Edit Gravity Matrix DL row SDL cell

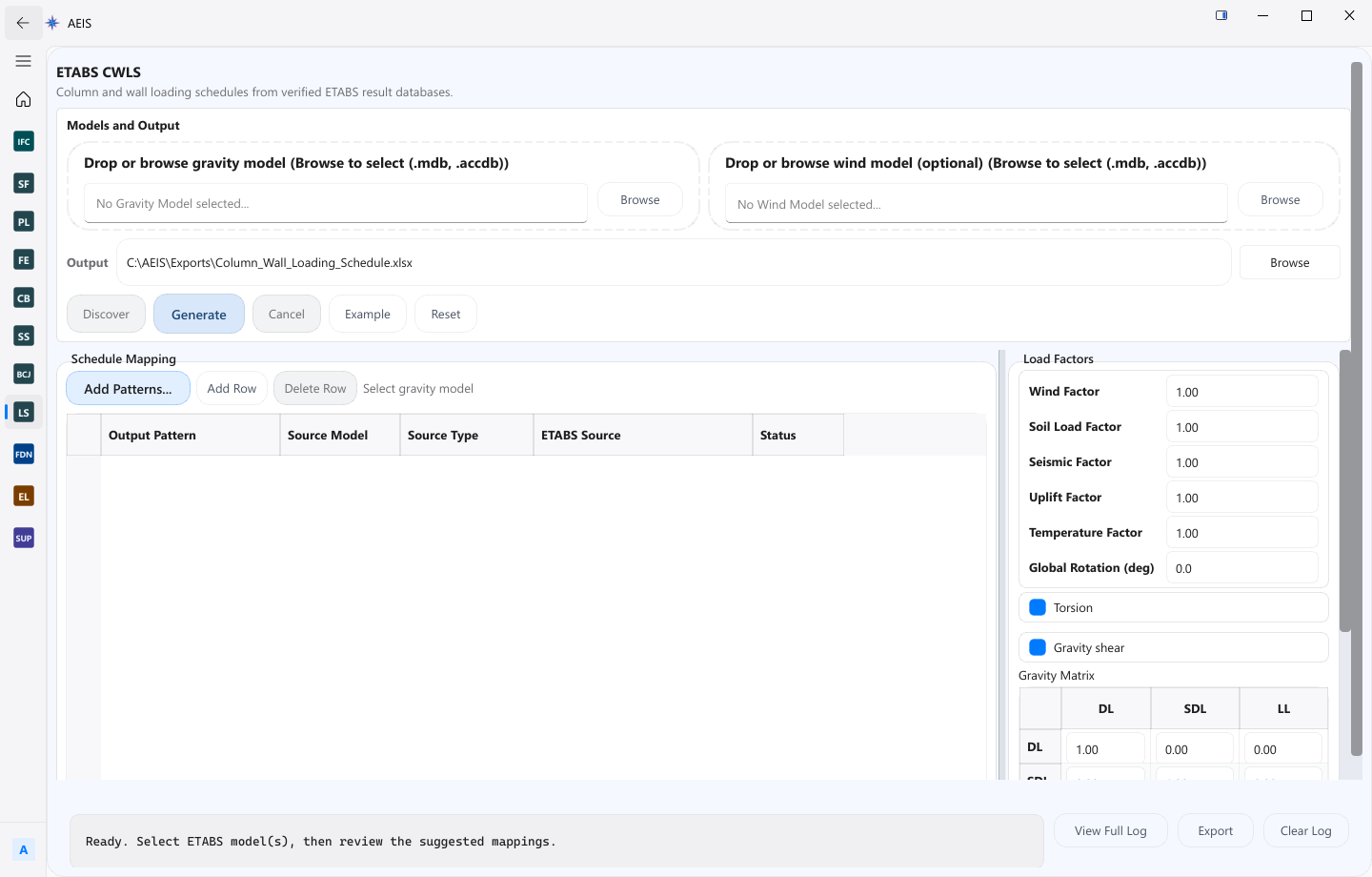(1195, 749)
